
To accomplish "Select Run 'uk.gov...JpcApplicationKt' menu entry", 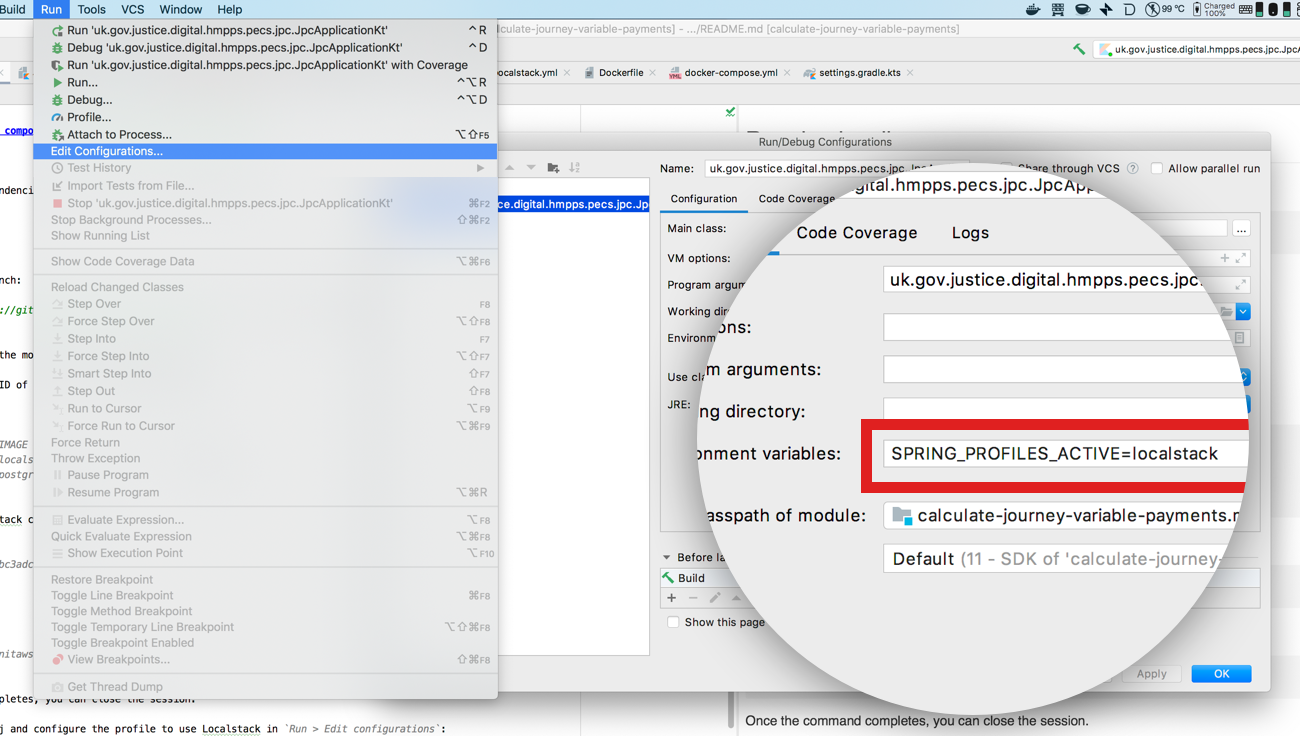I will 265,30.
